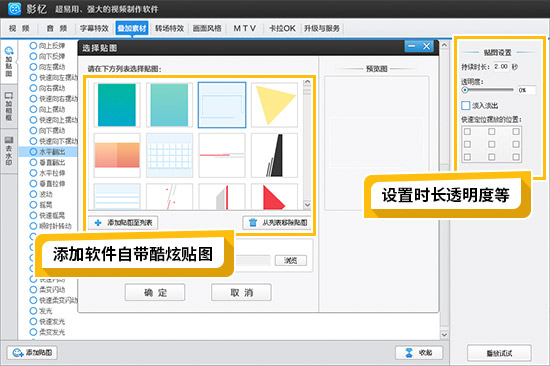The height and width of the screenshot is (366, 550).
Task: Select the yellow triangle sticker thumbnail
Action: [x=275, y=105]
